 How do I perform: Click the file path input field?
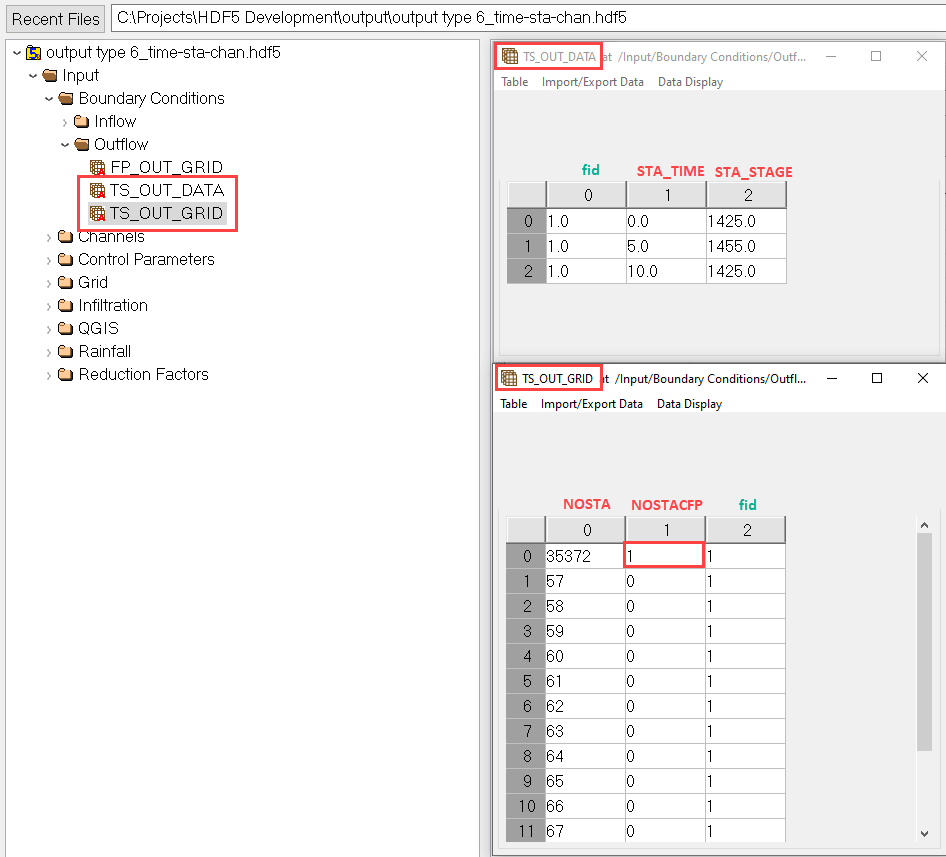pos(526,19)
